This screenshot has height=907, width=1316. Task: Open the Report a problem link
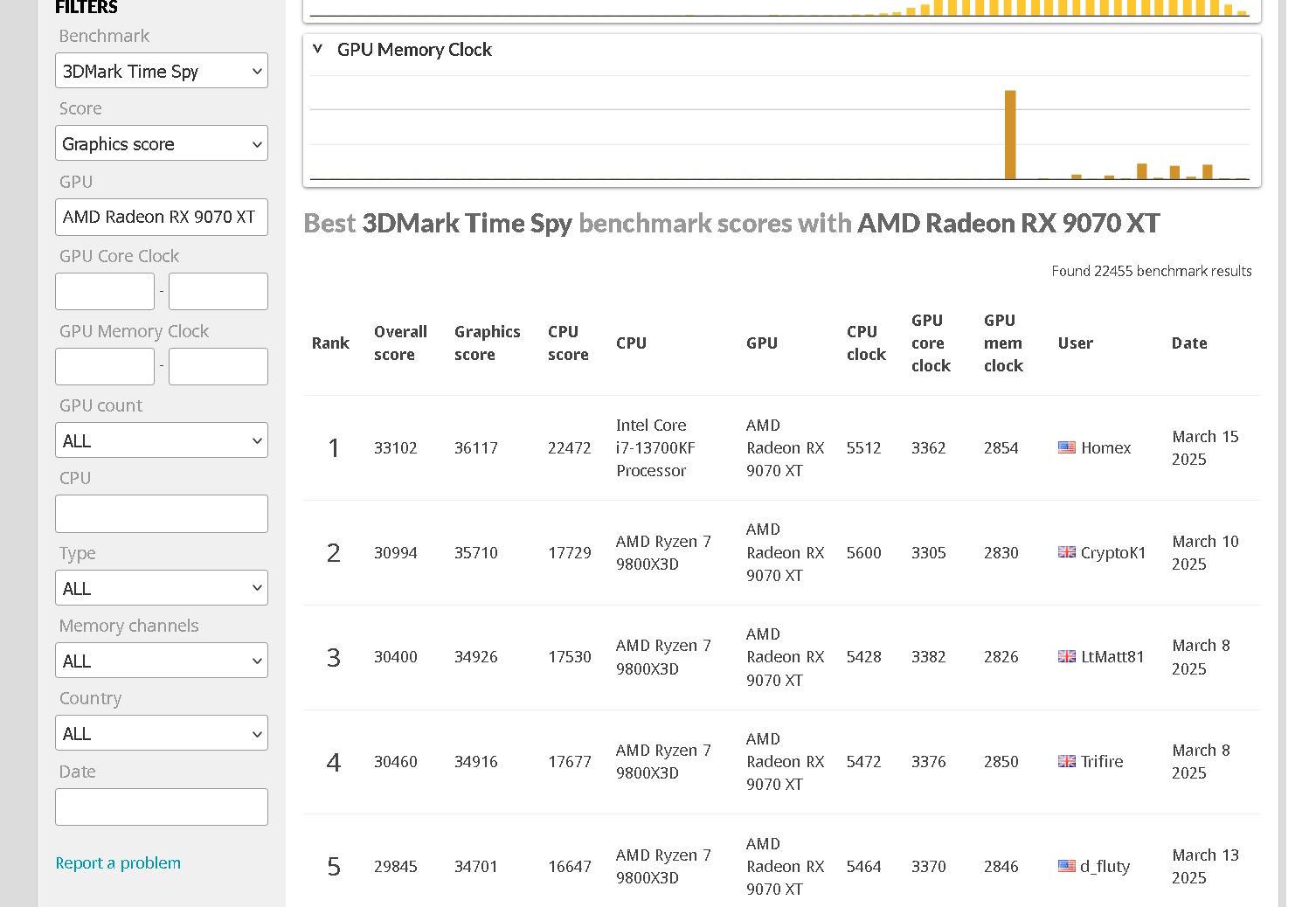[x=118, y=862]
